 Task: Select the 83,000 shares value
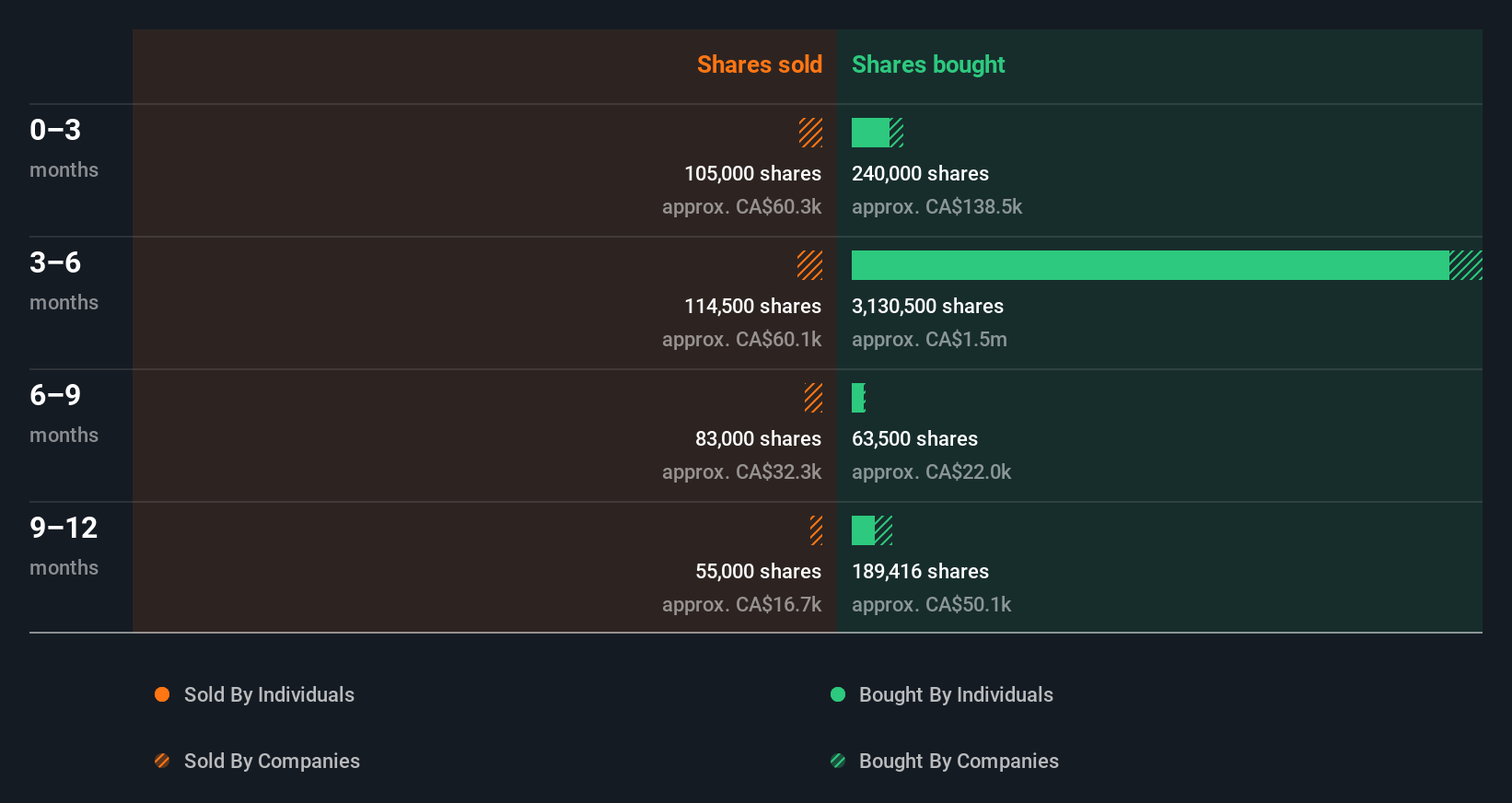[x=758, y=439]
